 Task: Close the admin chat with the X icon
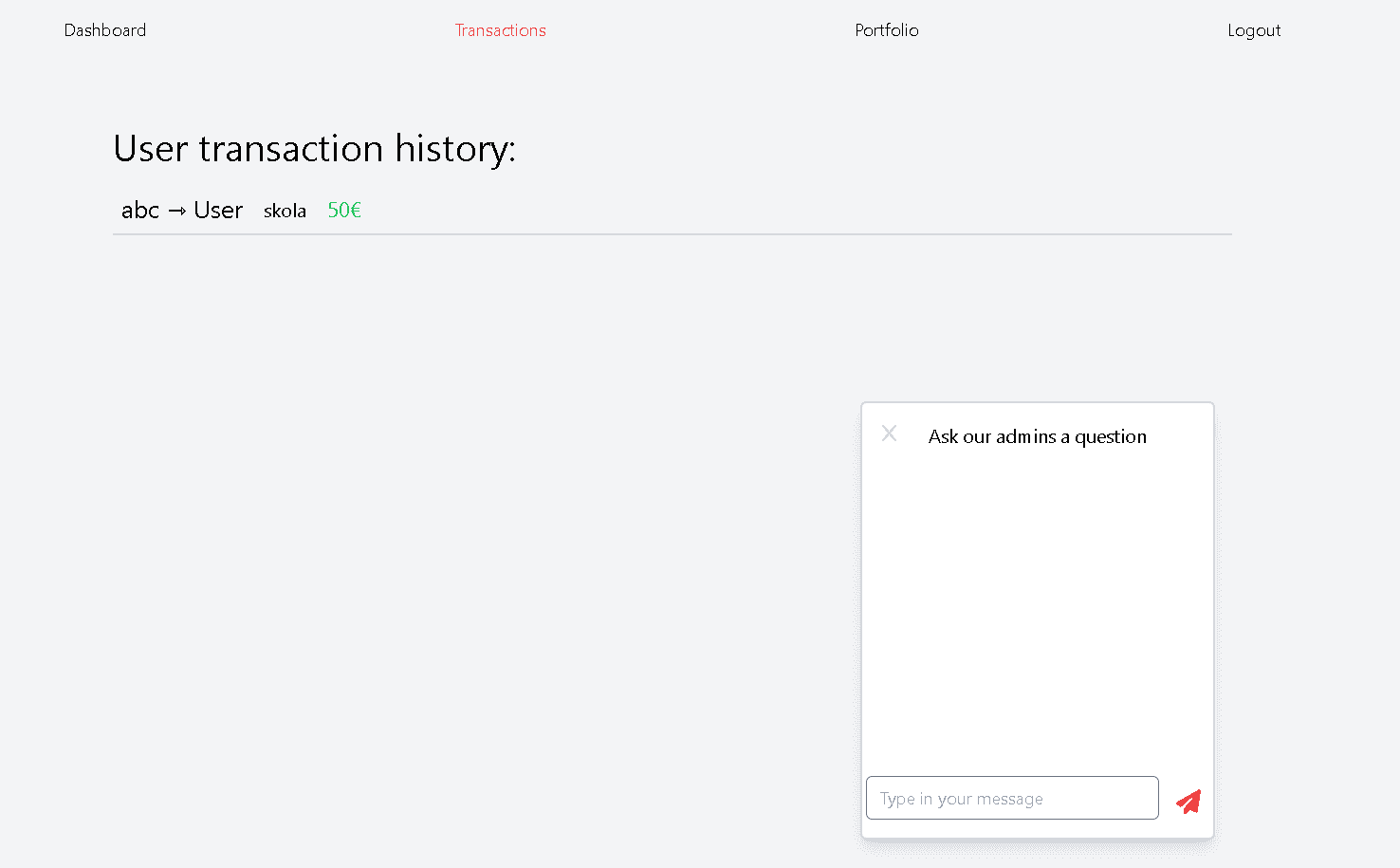889,434
